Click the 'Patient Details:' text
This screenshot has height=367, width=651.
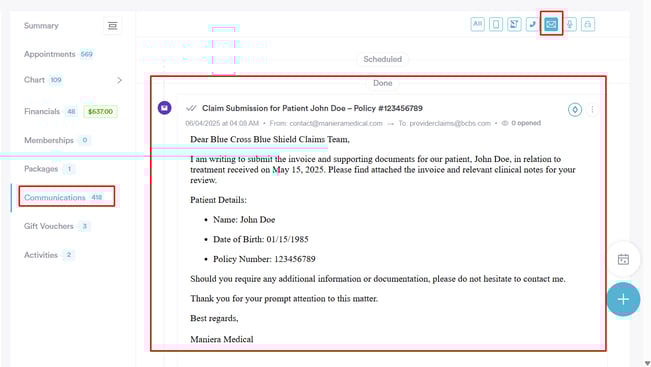tap(218, 200)
